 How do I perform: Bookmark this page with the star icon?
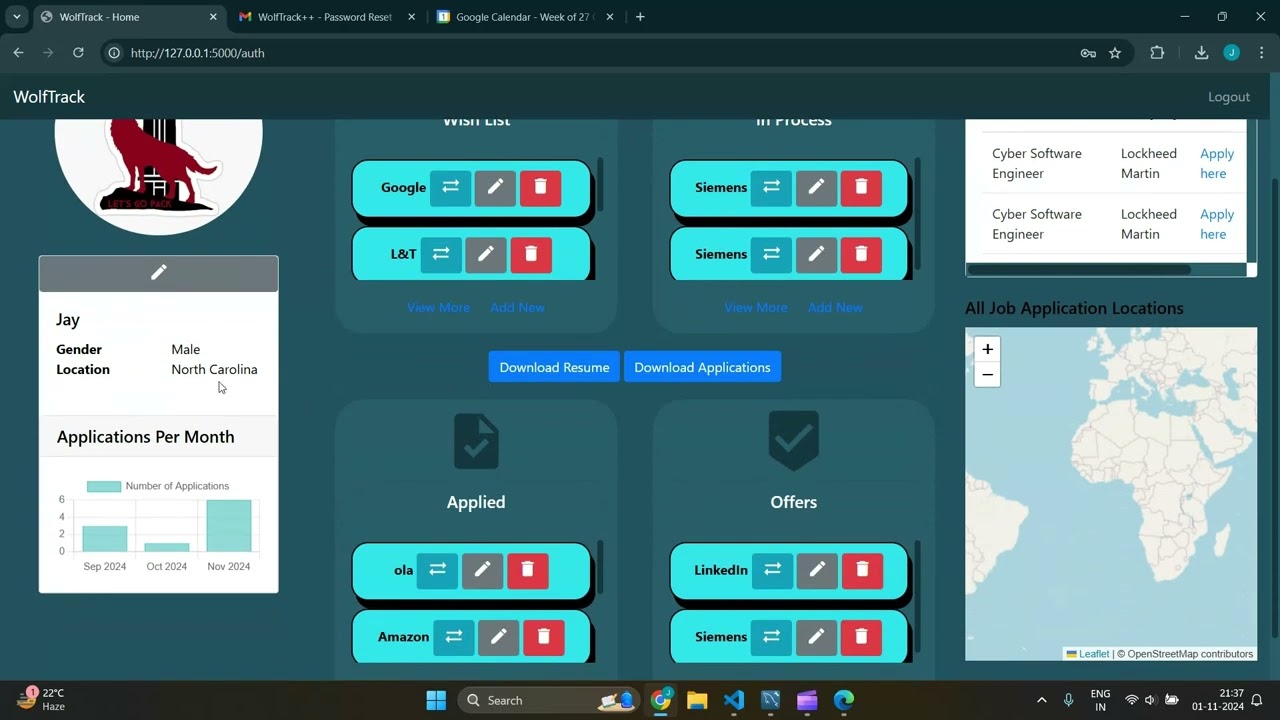pyautogui.click(x=1115, y=53)
